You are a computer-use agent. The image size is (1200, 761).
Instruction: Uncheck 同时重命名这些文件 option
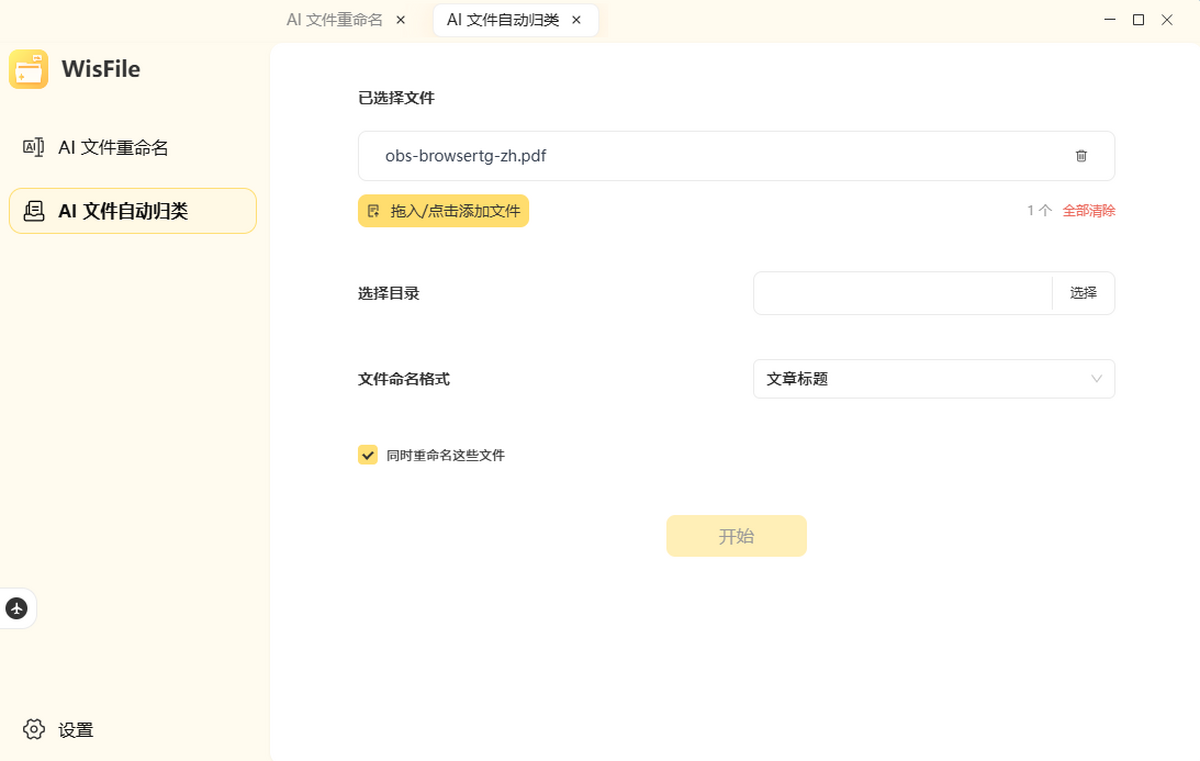[367, 454]
